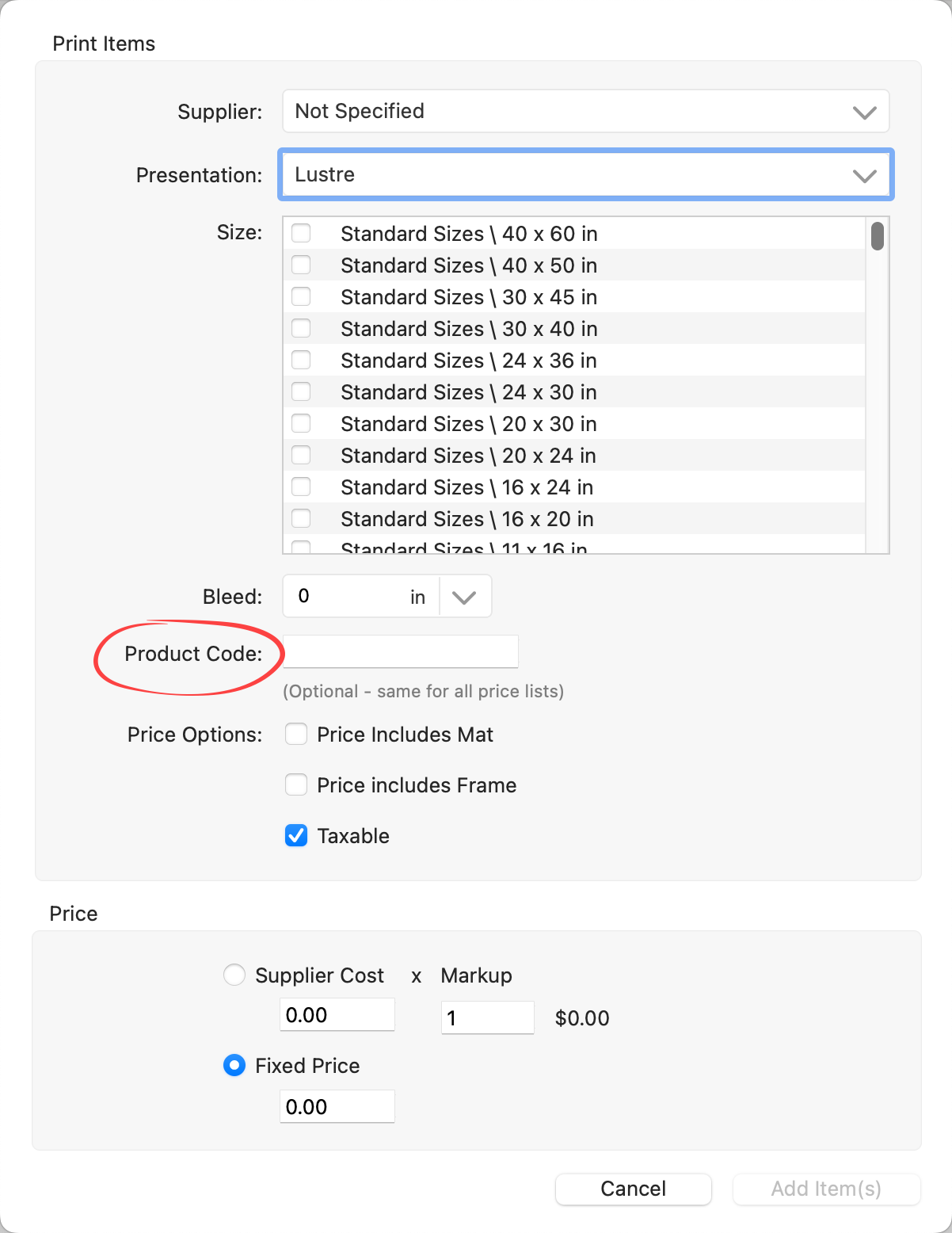Select the Supplier Cost radio button
Image resolution: width=952 pixels, height=1233 pixels.
234,975
